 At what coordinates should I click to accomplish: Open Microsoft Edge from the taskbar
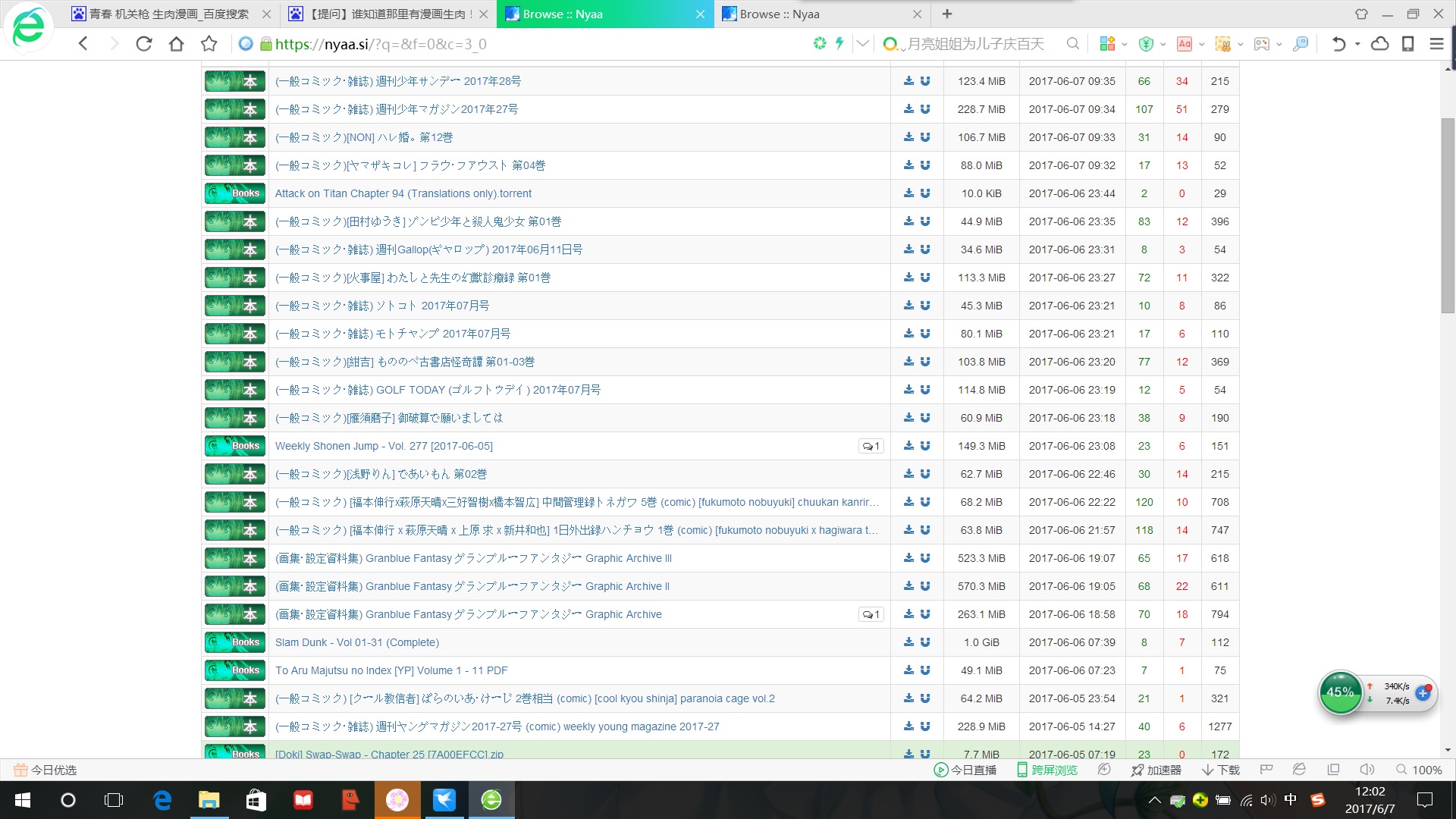[162, 800]
